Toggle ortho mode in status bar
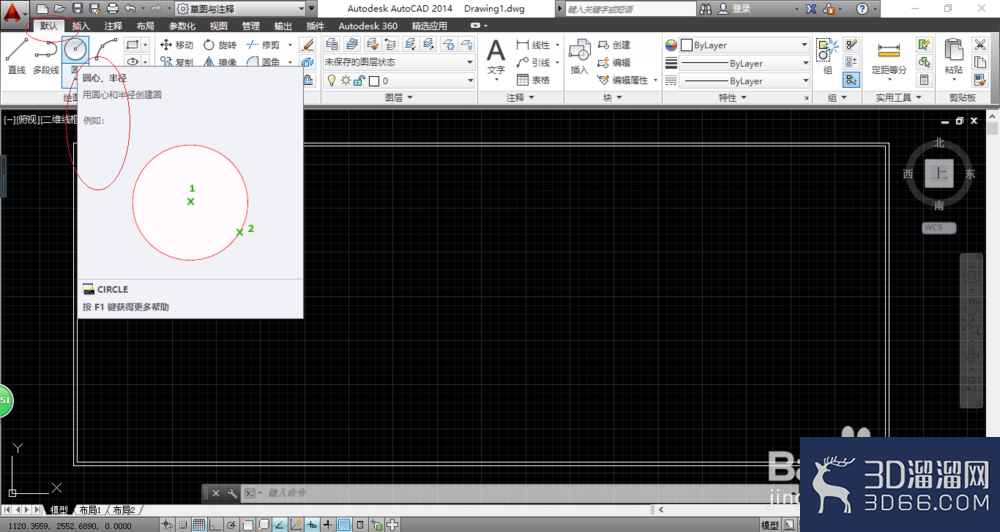This screenshot has width=1000, height=532. [215, 525]
